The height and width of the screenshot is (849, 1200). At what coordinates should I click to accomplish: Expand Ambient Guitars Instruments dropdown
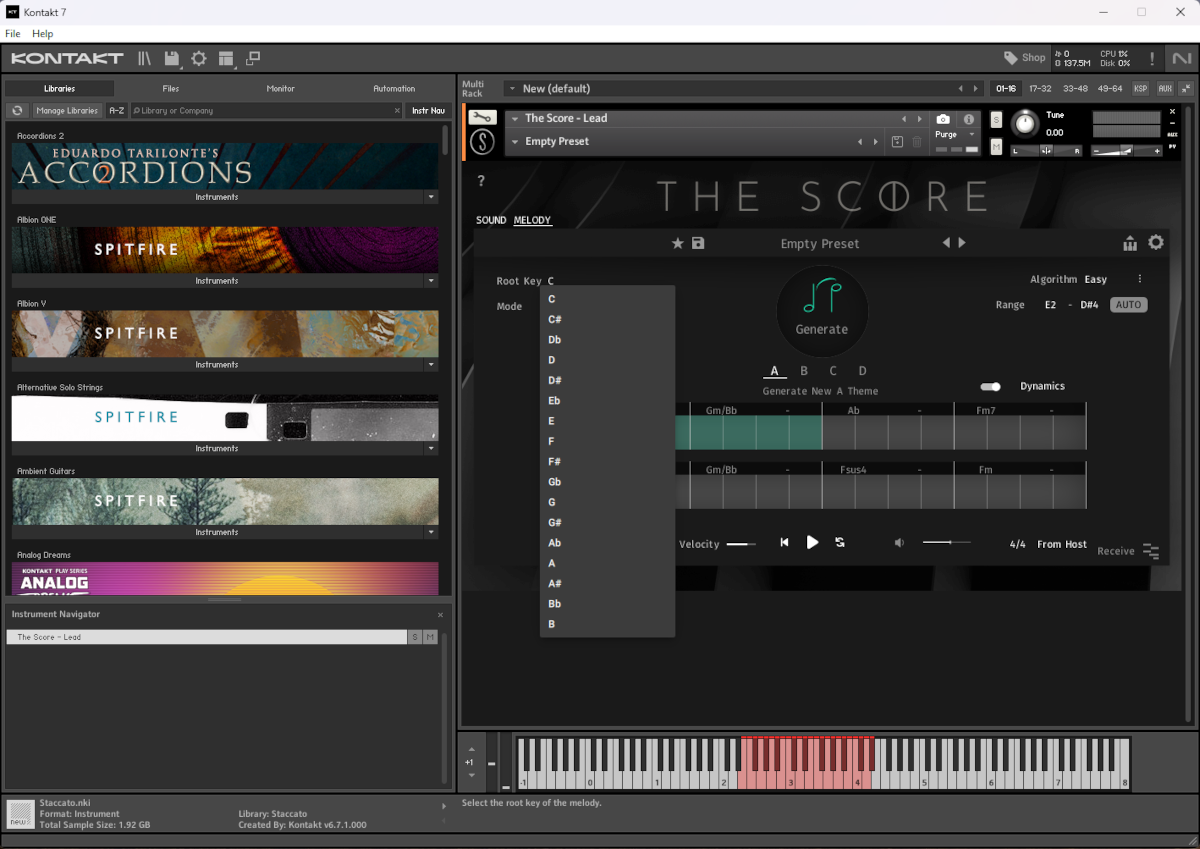coord(431,532)
